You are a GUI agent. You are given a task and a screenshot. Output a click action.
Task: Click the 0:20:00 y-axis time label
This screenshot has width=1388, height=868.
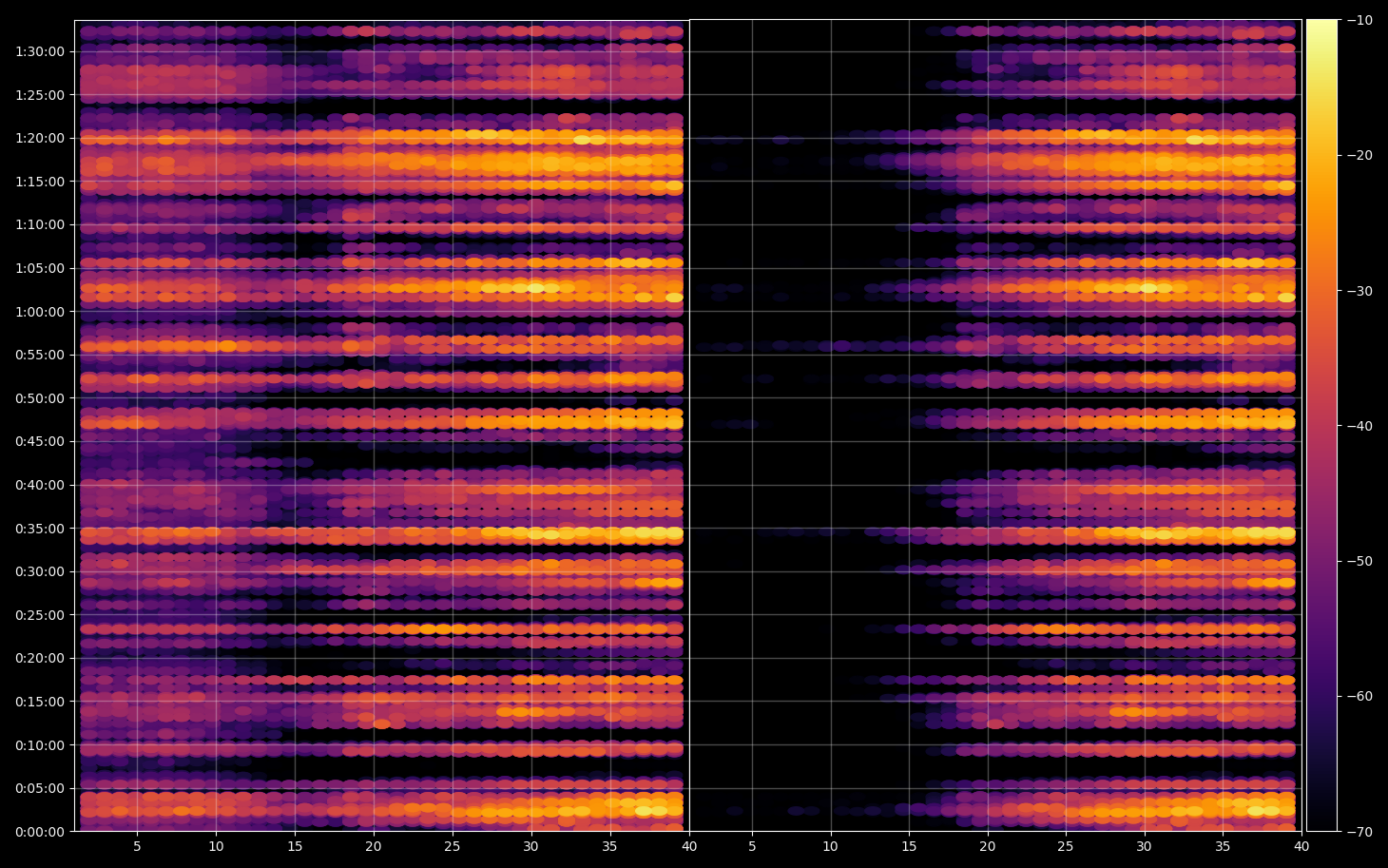pos(39,658)
